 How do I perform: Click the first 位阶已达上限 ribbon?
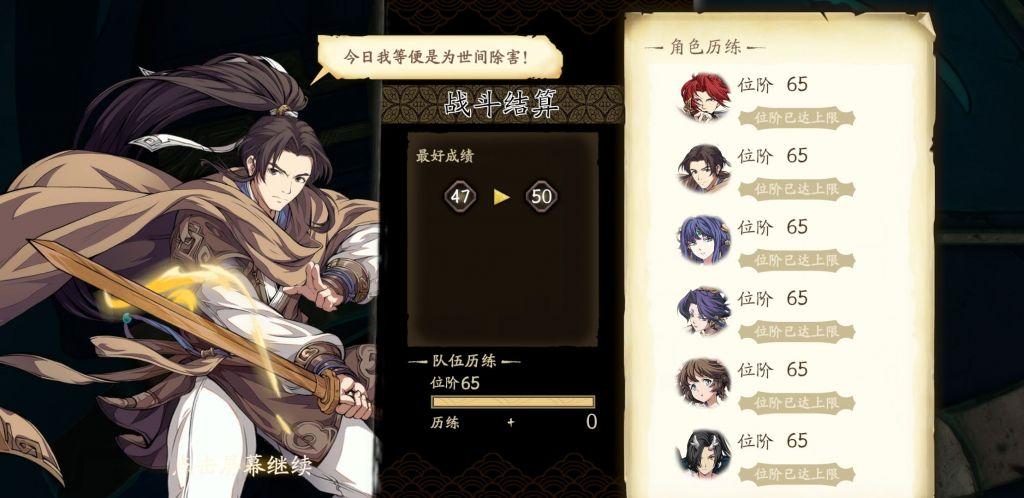pos(796,118)
